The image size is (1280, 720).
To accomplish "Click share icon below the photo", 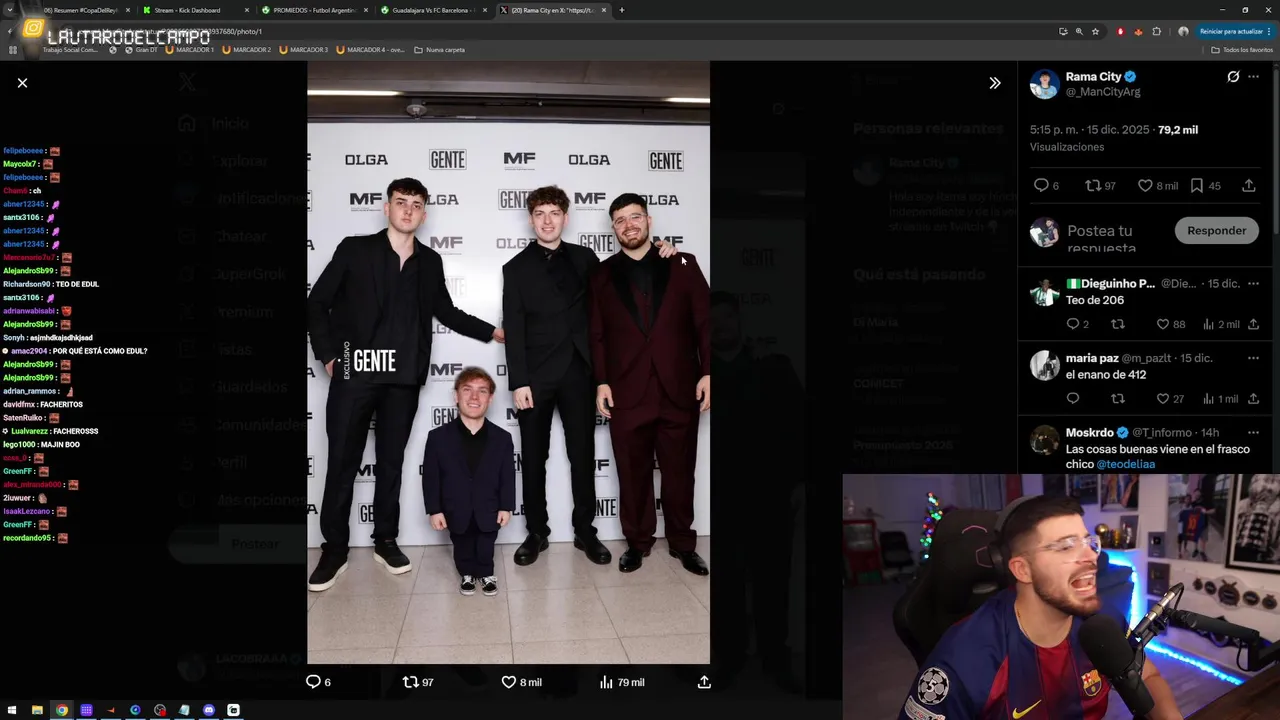I will click(704, 682).
